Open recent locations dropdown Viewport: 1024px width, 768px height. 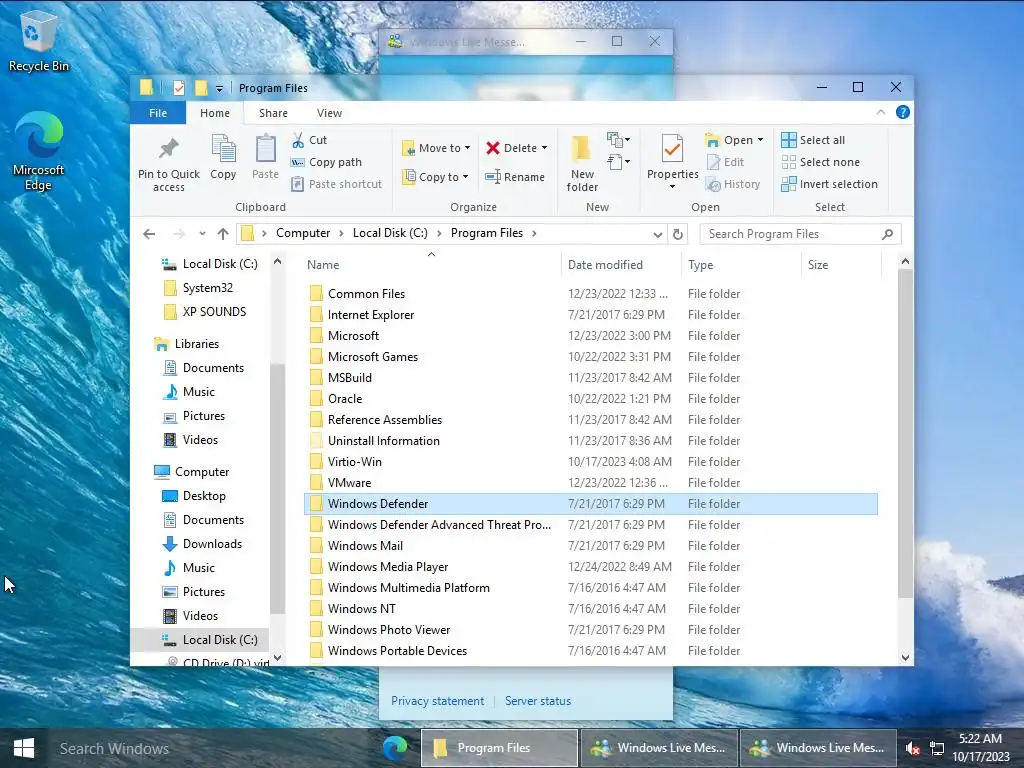pyautogui.click(x=202, y=234)
